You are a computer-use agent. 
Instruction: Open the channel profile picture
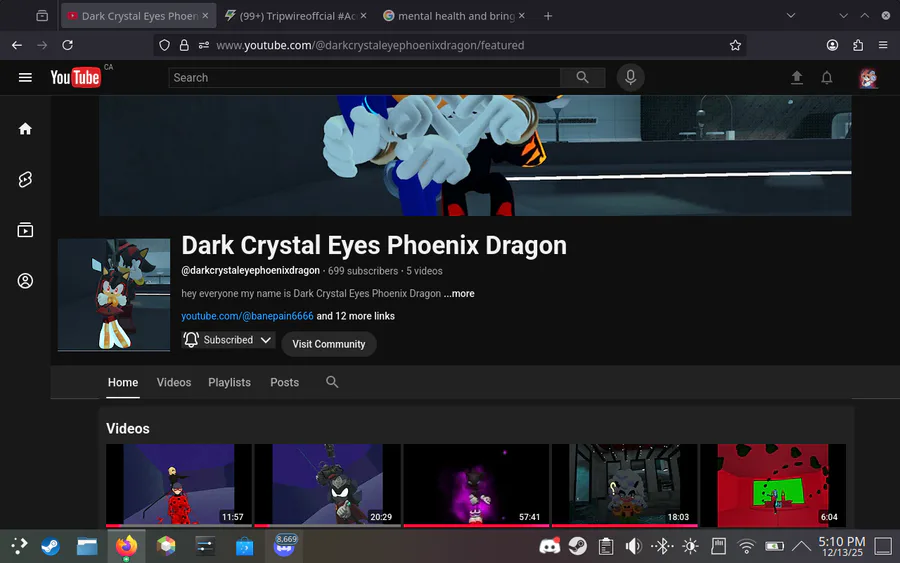[114, 294]
